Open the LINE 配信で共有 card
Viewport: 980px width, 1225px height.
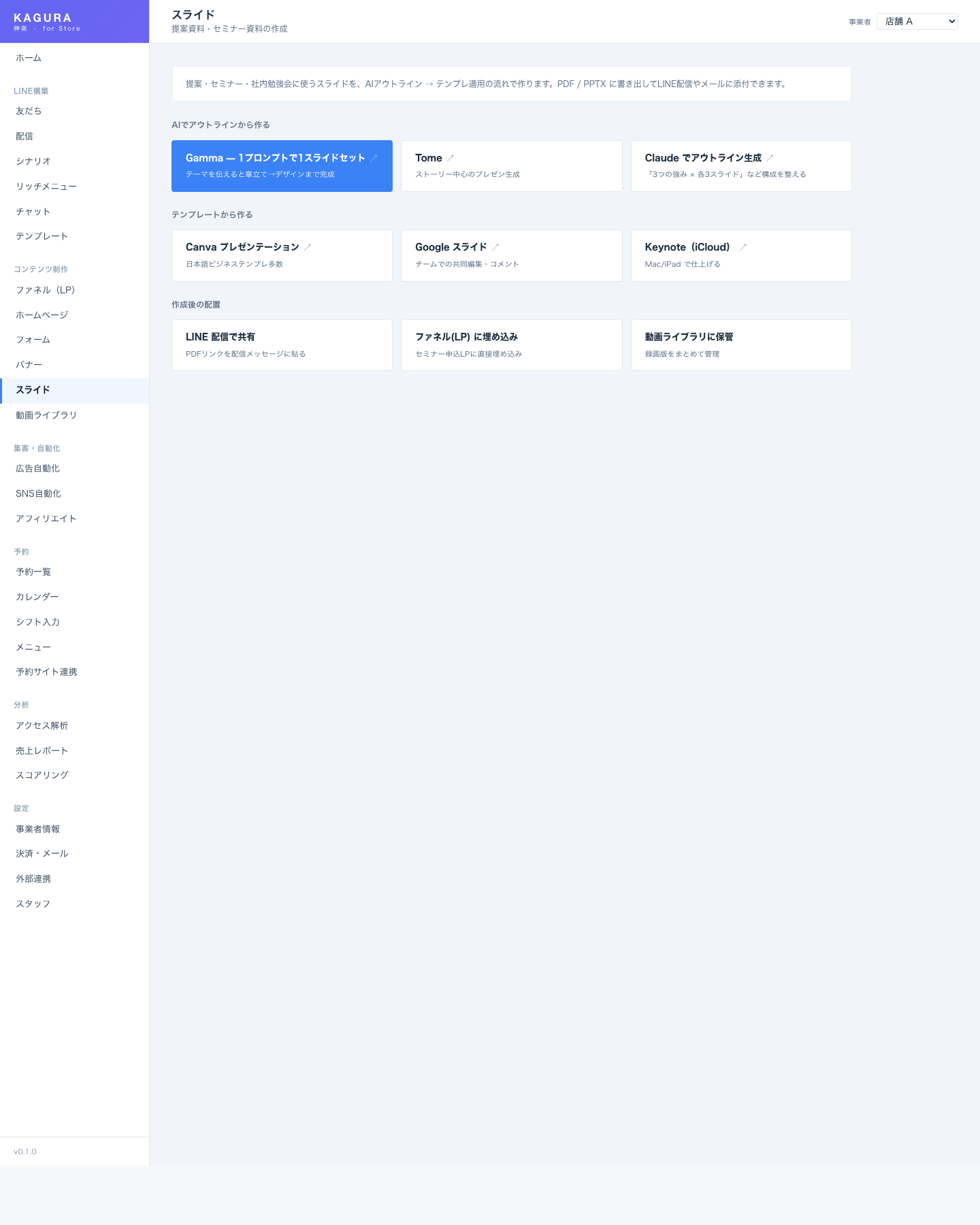282,345
